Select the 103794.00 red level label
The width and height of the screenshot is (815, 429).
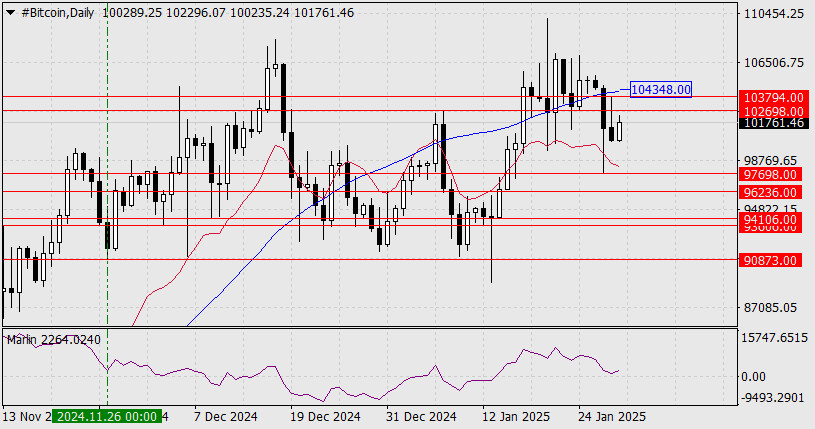click(x=773, y=97)
